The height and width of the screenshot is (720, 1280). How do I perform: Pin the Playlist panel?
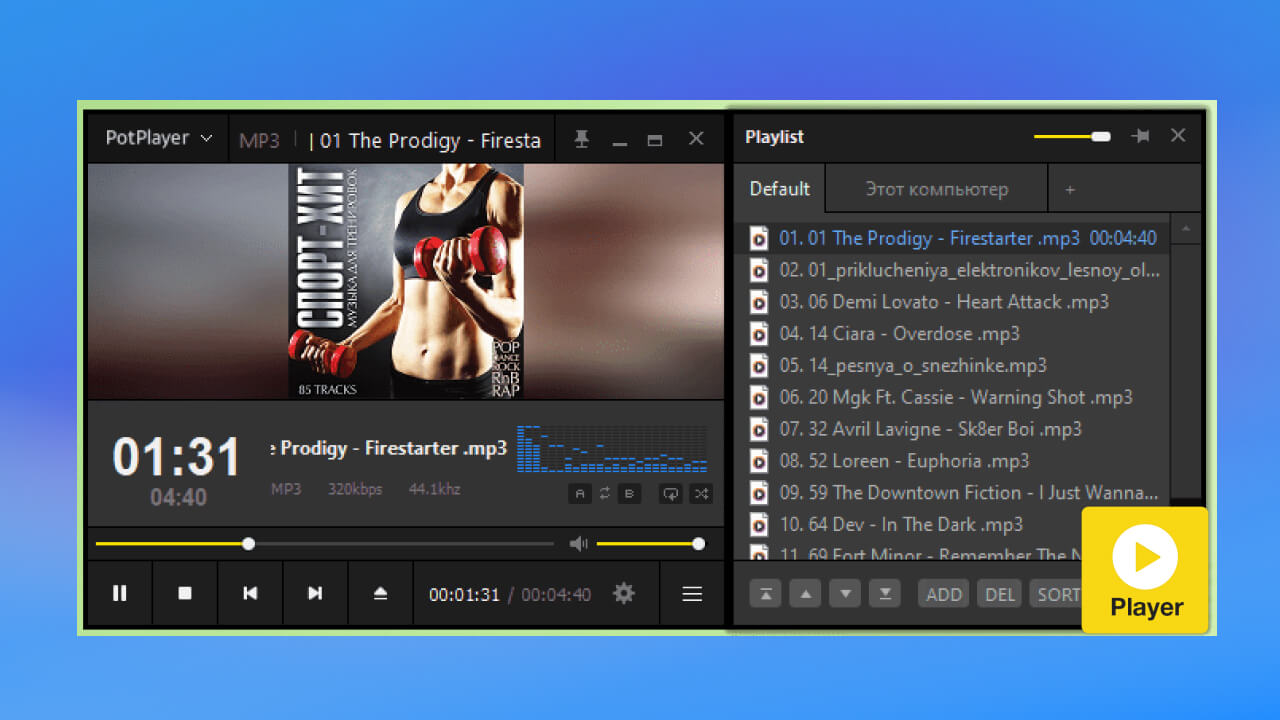pyautogui.click(x=1140, y=136)
